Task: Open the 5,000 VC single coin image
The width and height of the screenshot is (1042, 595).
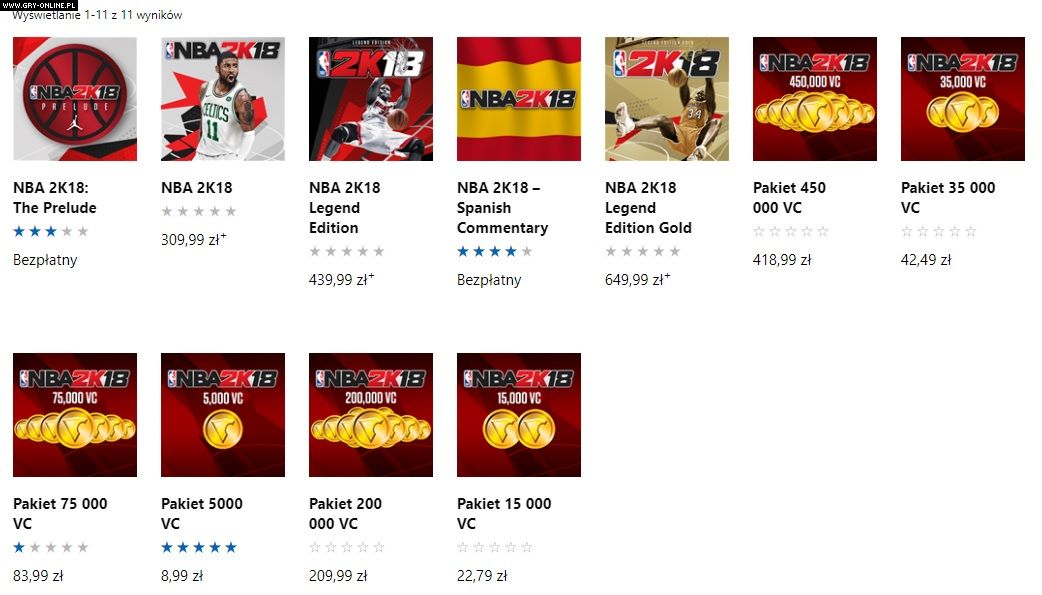Action: (223, 415)
